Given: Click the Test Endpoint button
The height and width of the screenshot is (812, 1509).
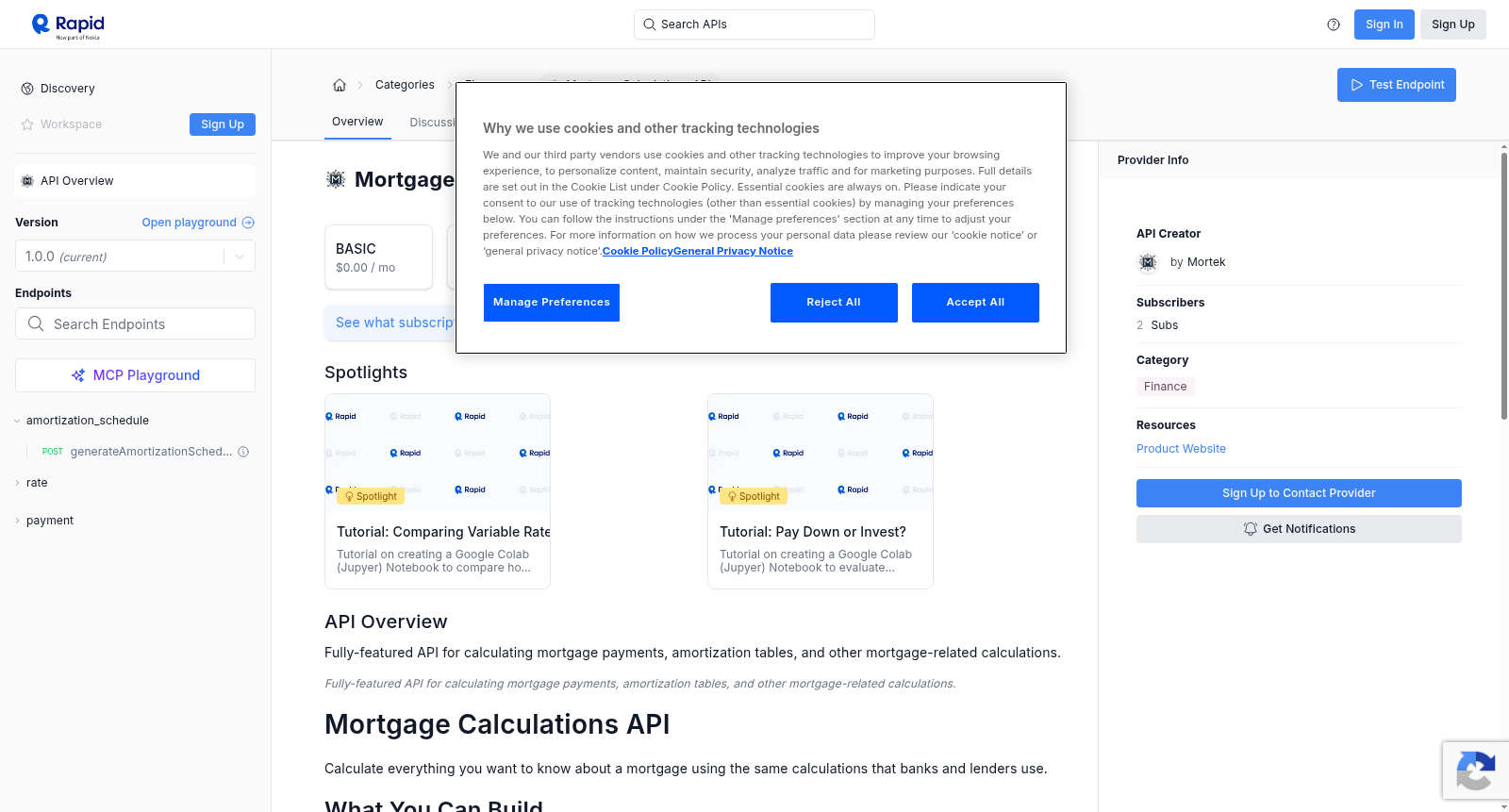Looking at the screenshot, I should point(1397,85).
